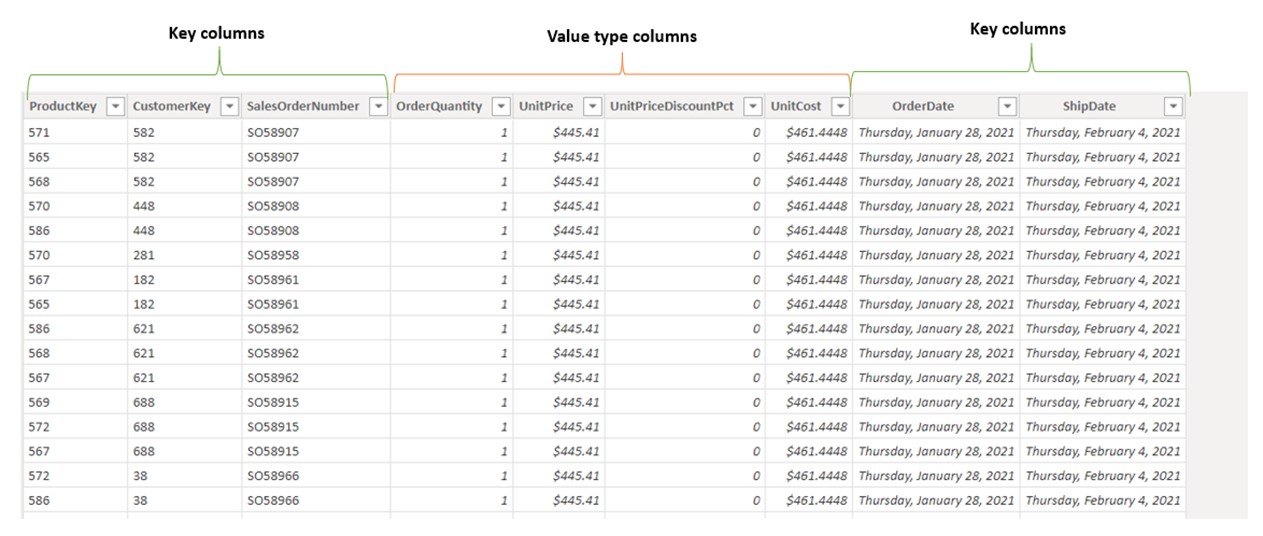Viewport: 1263px width, 536px height.
Task: Open the OrderDate column filter dropdown
Action: point(1007,106)
